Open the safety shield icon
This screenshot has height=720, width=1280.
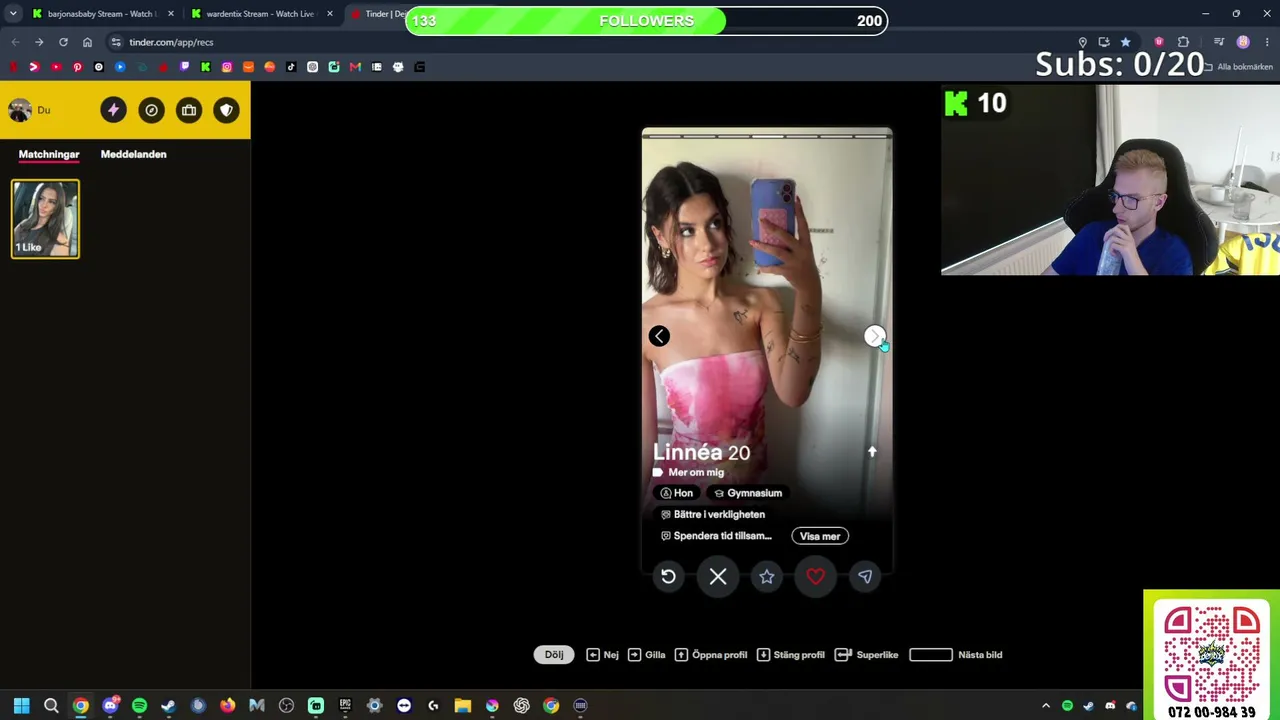point(227,110)
